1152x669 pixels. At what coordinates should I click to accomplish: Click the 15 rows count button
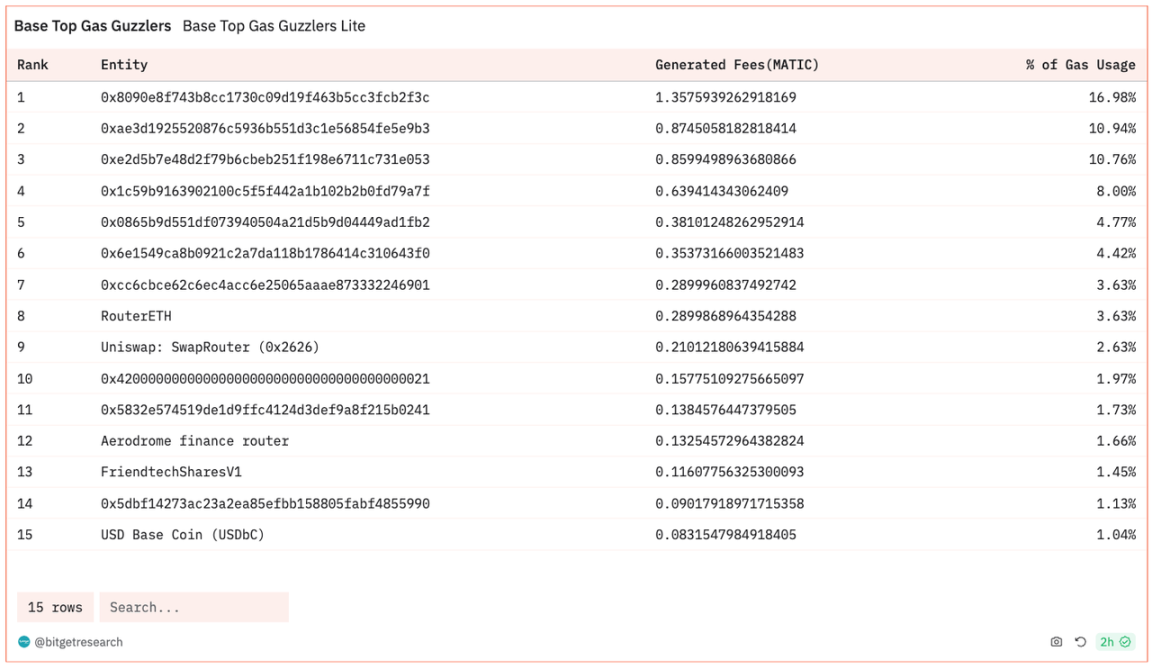click(x=55, y=607)
